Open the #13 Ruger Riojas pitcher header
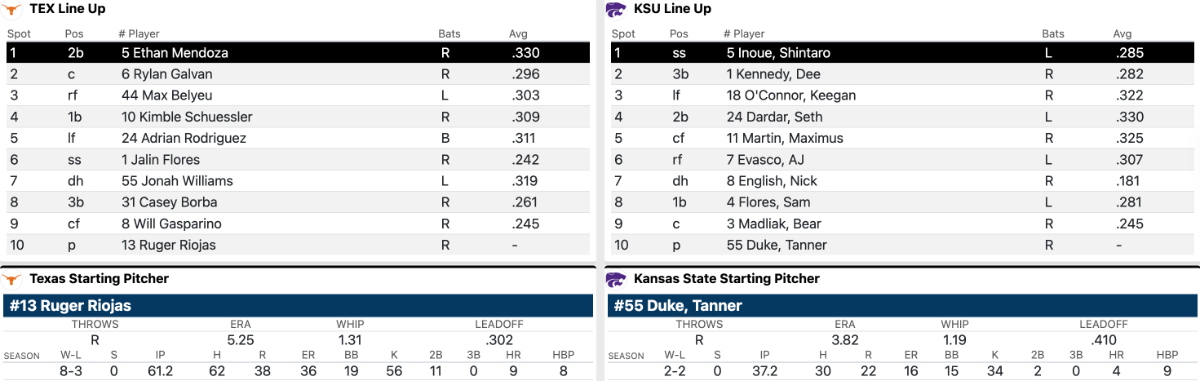 [x=297, y=306]
